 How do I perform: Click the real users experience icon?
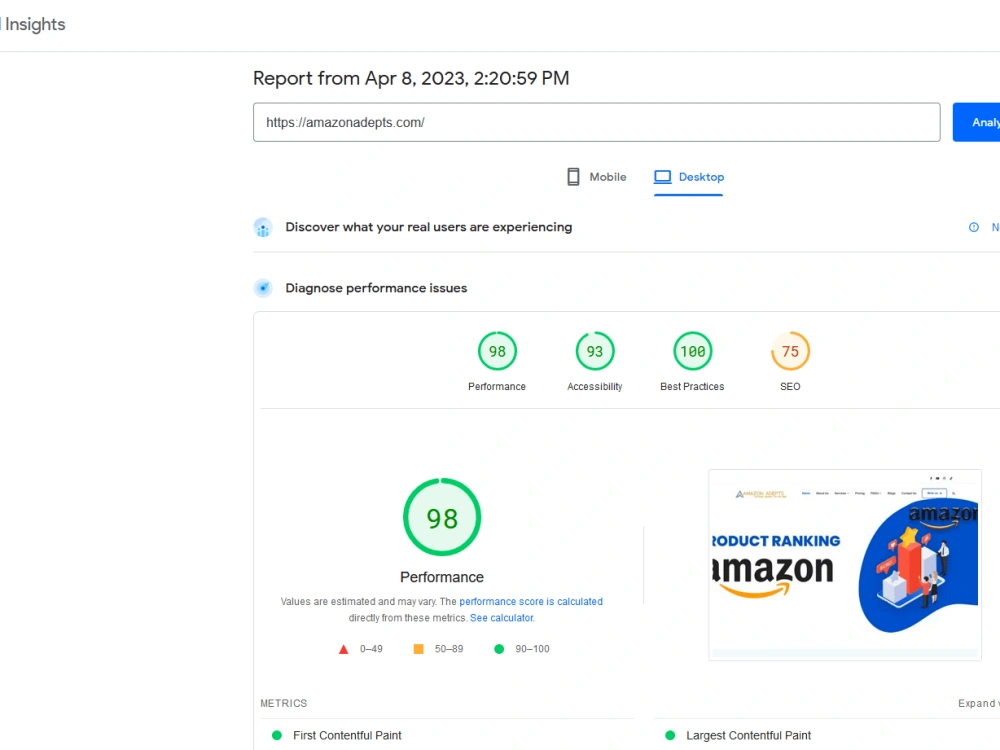[263, 228]
